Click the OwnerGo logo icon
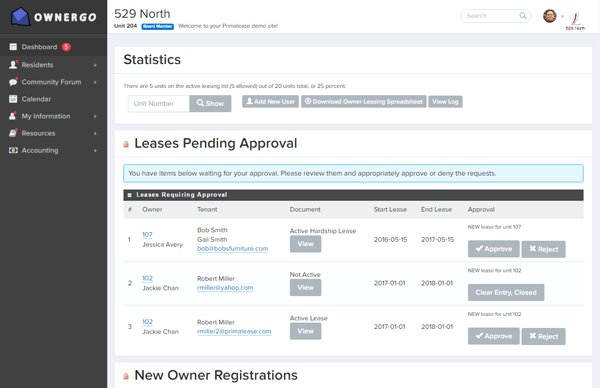The image size is (600, 388). click(x=20, y=17)
